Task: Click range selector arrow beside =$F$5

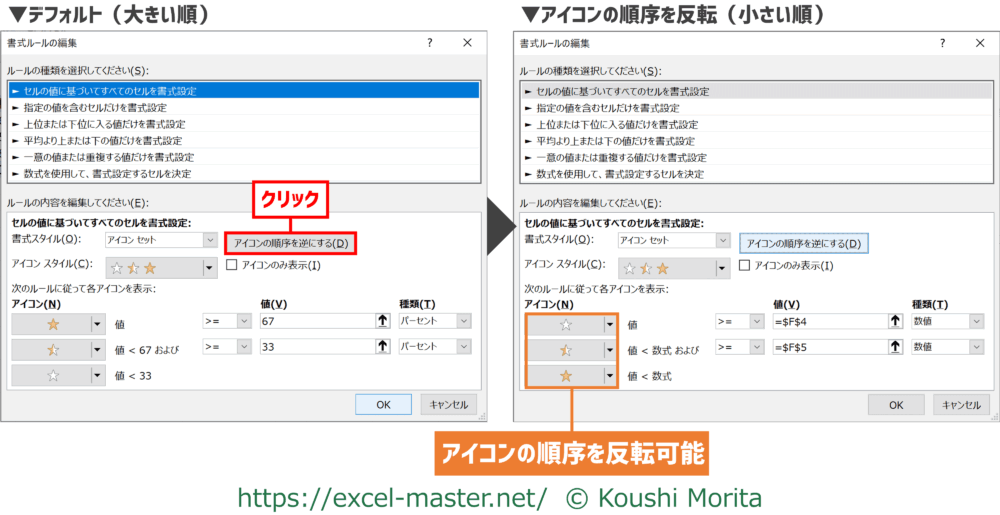Action: pyautogui.click(x=895, y=347)
